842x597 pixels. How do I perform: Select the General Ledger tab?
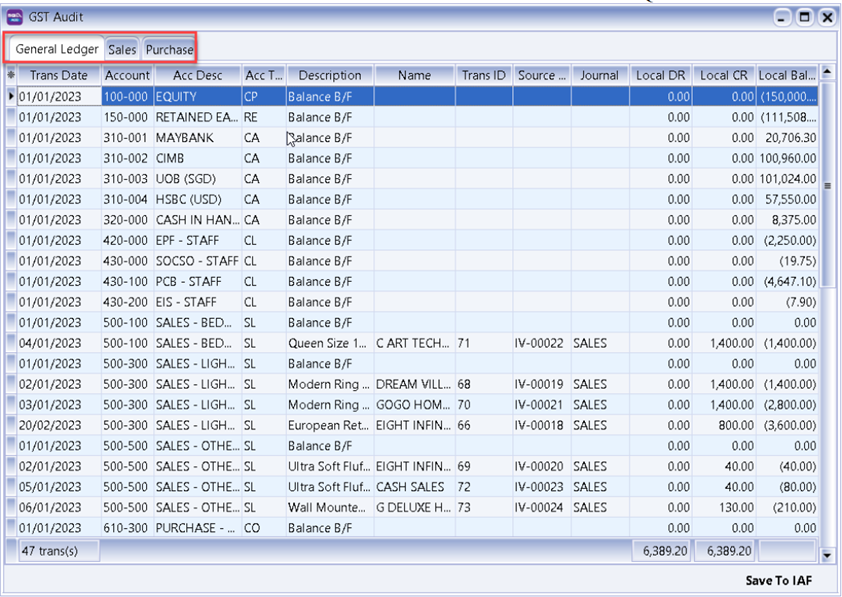[57, 49]
